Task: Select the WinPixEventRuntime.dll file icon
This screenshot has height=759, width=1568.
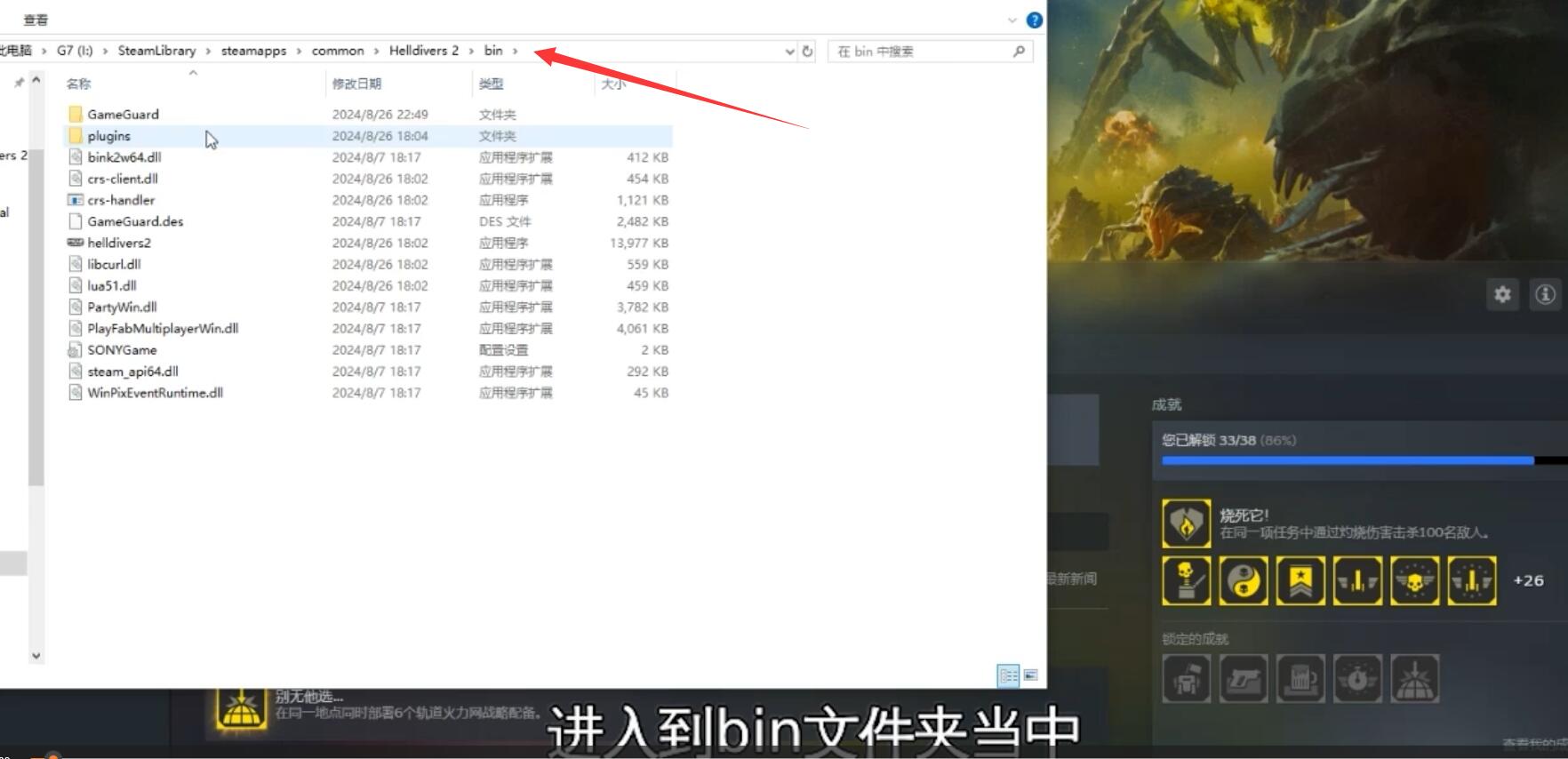Action: click(76, 393)
